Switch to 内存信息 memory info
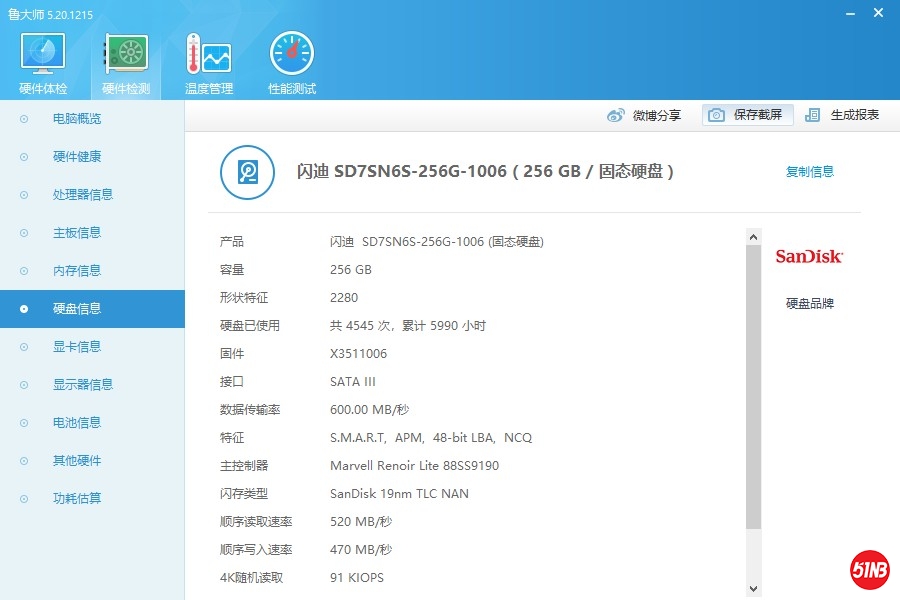900x600 pixels. (77, 271)
